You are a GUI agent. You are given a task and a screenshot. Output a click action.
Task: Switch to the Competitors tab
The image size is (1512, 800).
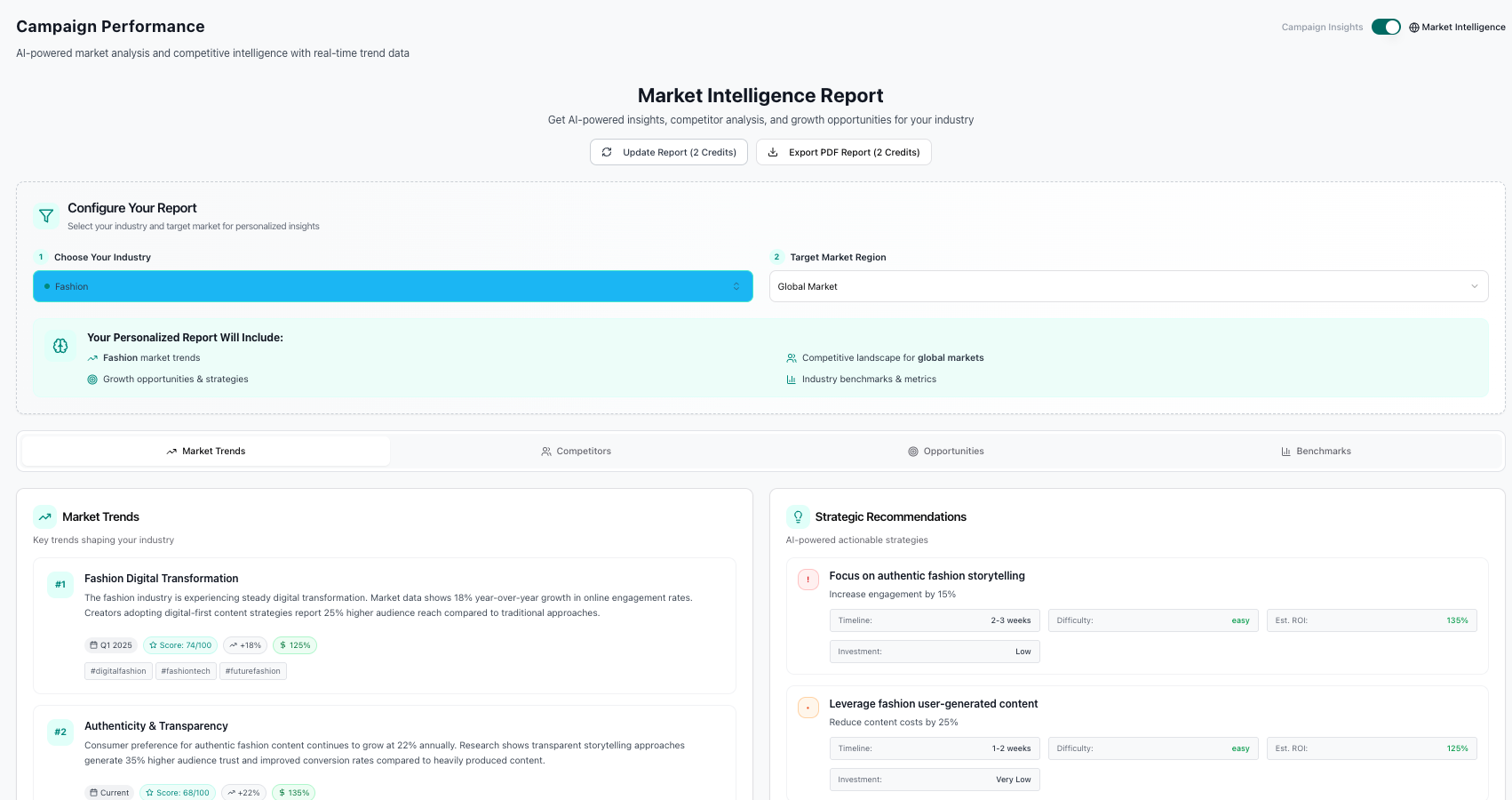pyautogui.click(x=576, y=452)
